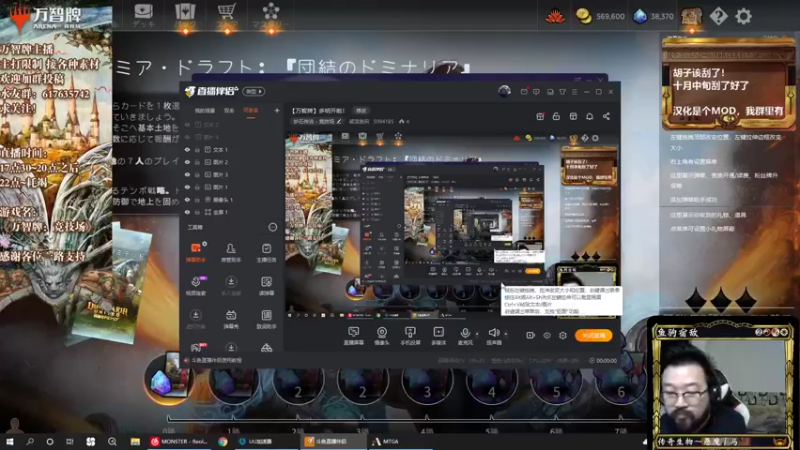Click the 扬声器 speaker icon
Screen dimensions: 800x450
[x=493, y=333]
